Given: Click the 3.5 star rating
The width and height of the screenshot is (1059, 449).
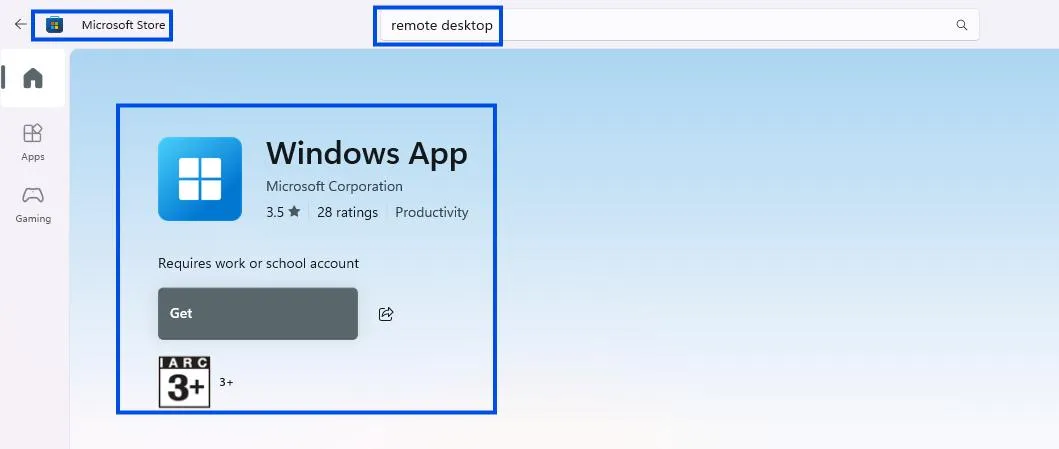Looking at the screenshot, I should 283,212.
